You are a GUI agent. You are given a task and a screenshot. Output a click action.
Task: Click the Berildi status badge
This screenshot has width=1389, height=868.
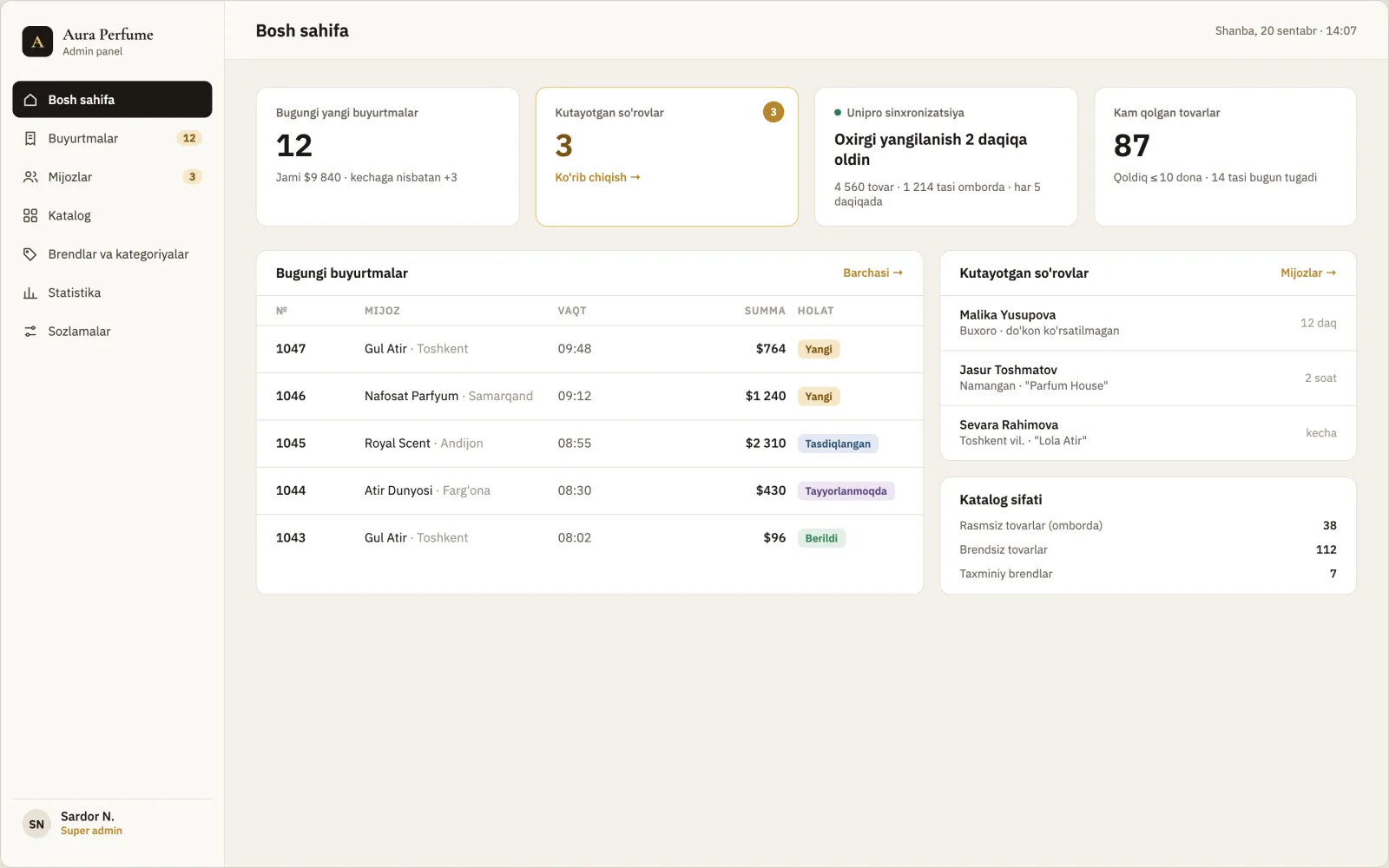tap(821, 538)
